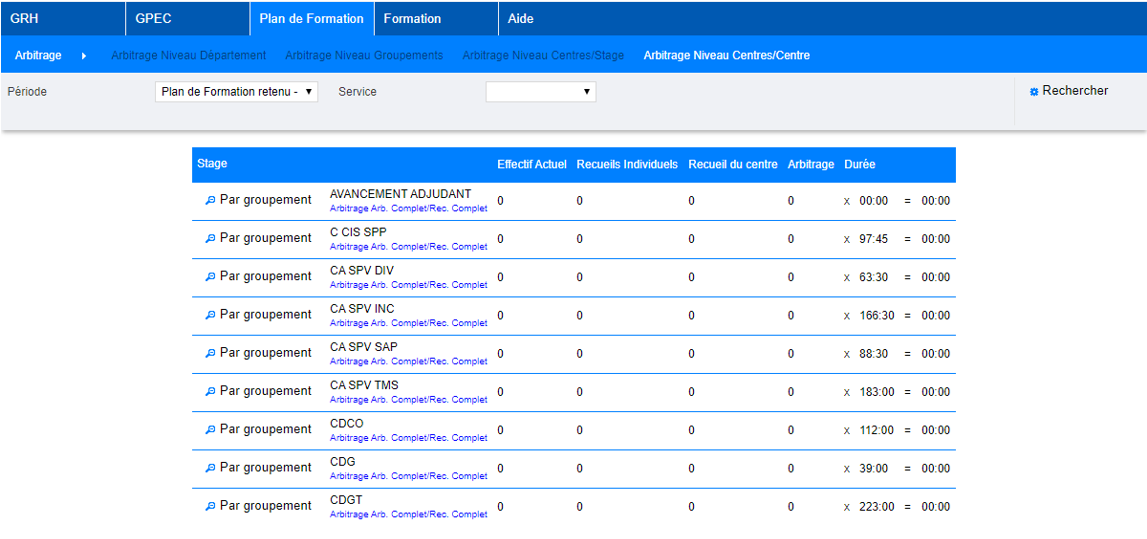The image size is (1147, 539).
Task: Click magnifier icon in CA SPV INC row
Action: pyautogui.click(x=210, y=315)
